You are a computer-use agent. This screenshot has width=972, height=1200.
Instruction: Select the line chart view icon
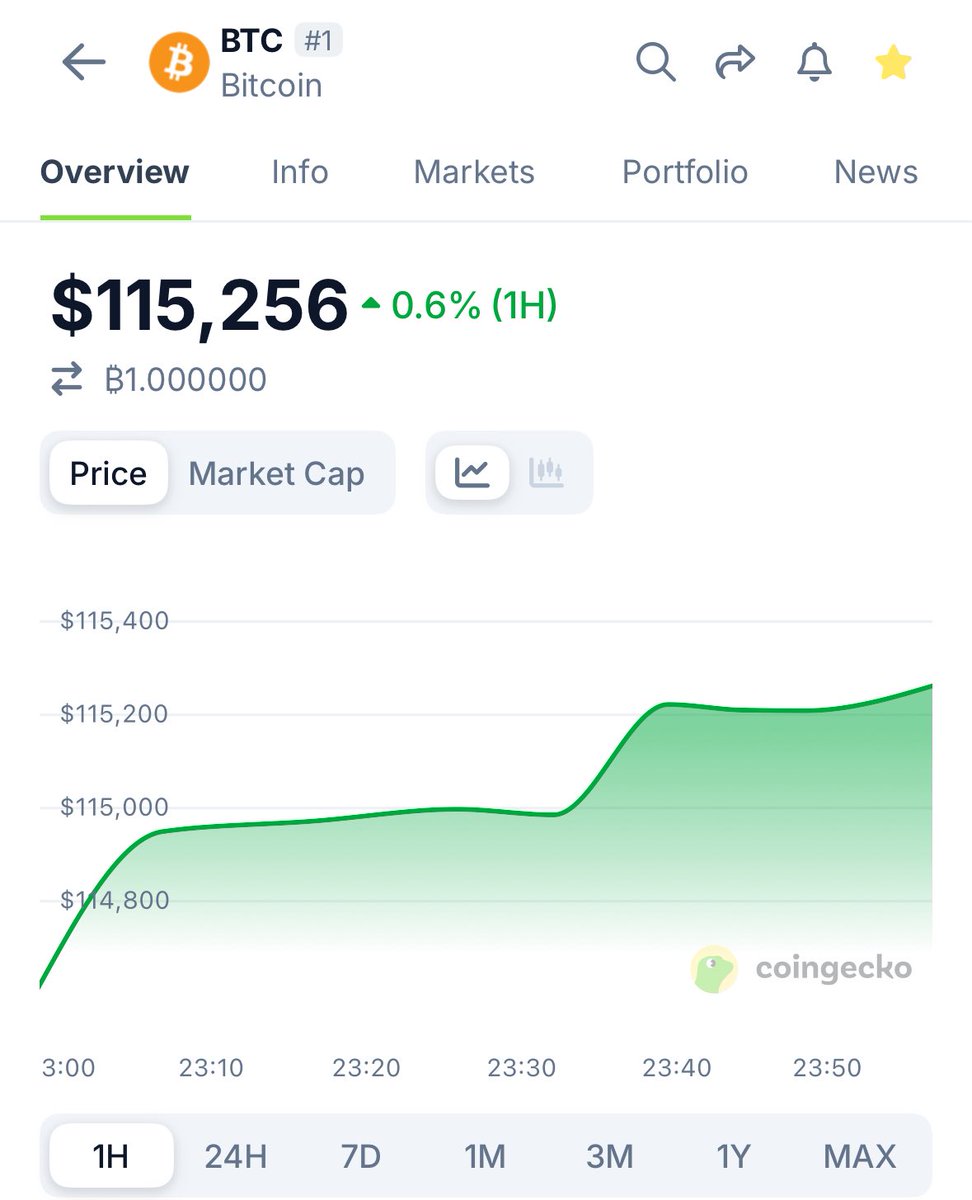[x=472, y=472]
